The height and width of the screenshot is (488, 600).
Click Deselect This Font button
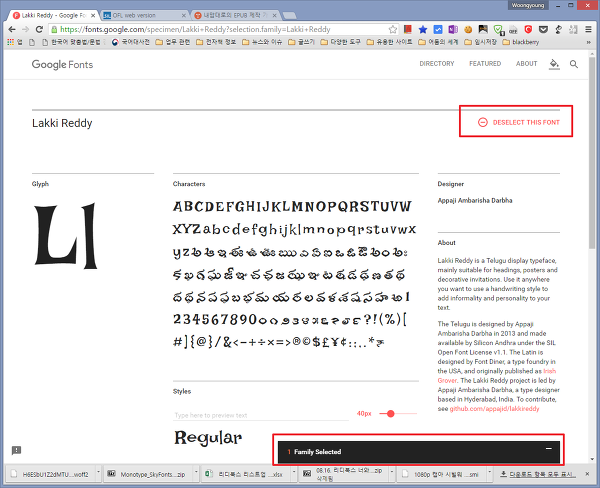[518, 122]
